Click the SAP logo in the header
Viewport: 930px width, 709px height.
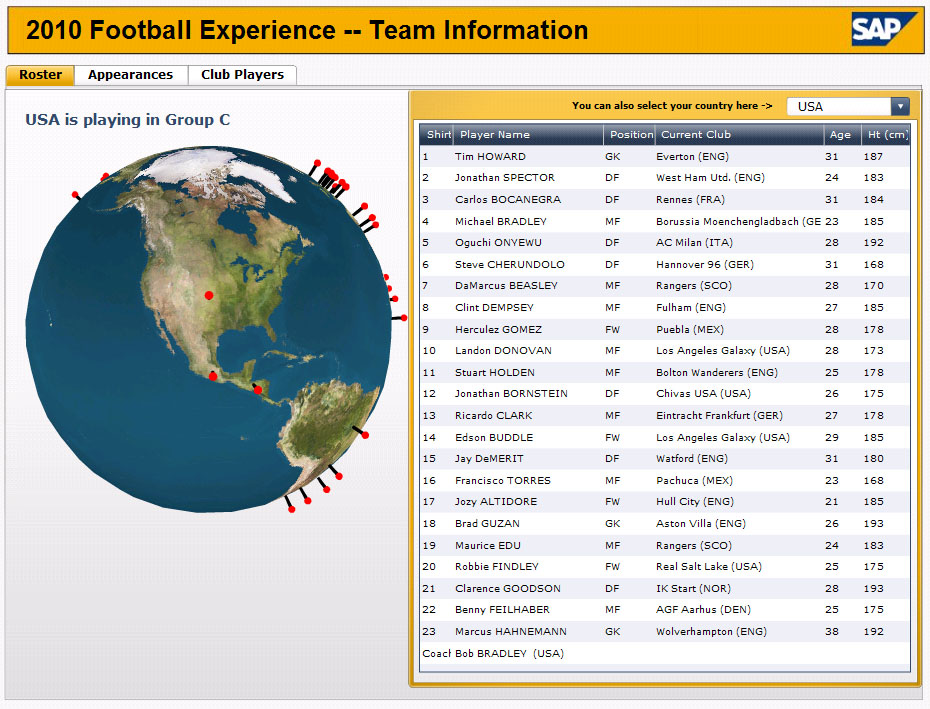click(884, 30)
